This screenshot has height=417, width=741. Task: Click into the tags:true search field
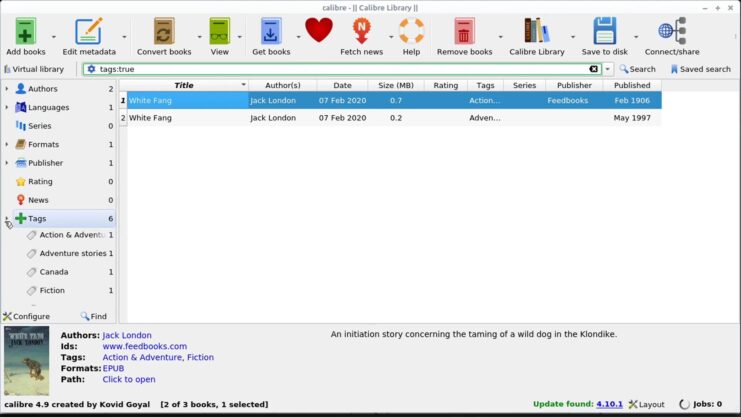coord(342,69)
